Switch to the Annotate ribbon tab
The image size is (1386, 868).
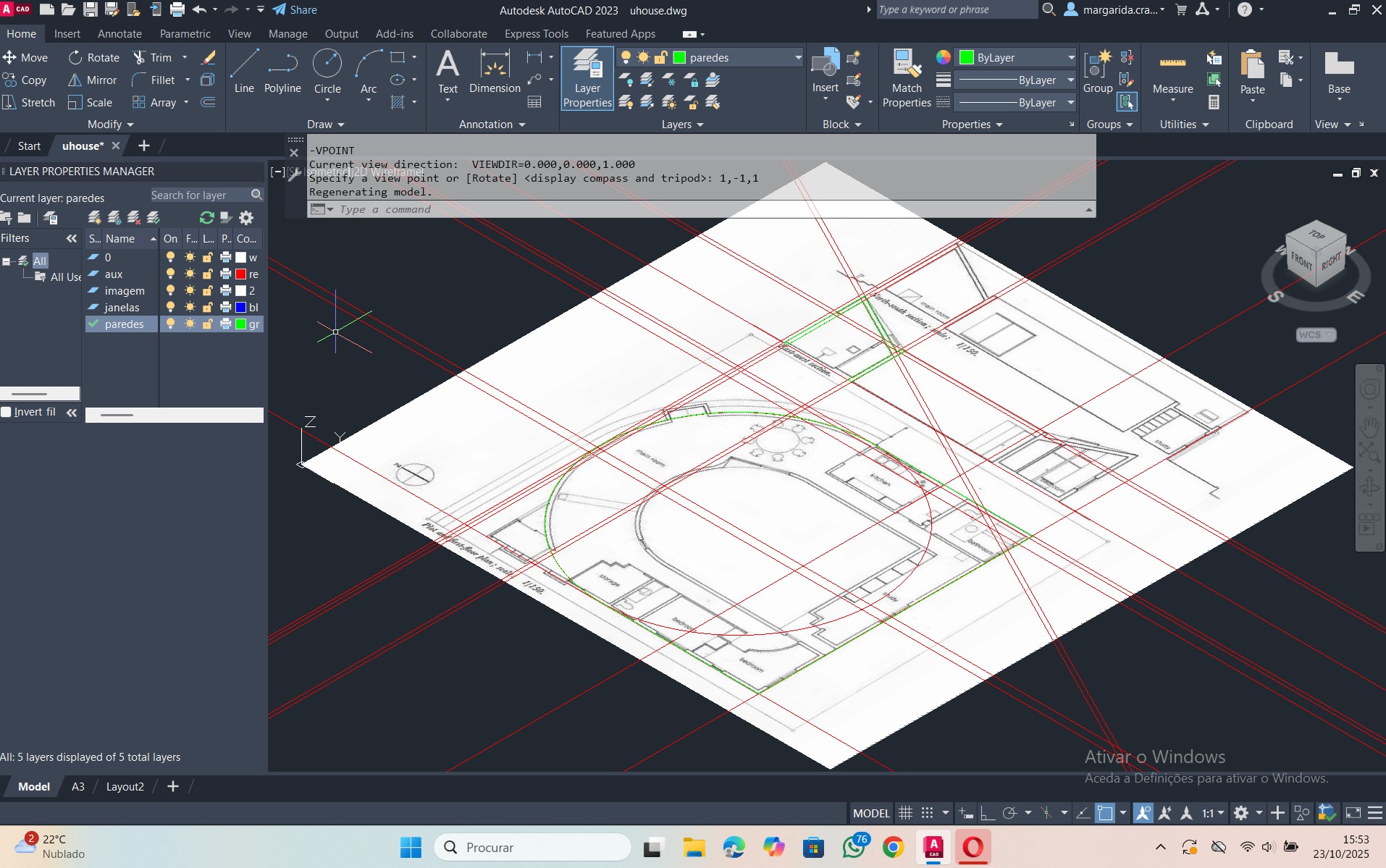pos(119,34)
